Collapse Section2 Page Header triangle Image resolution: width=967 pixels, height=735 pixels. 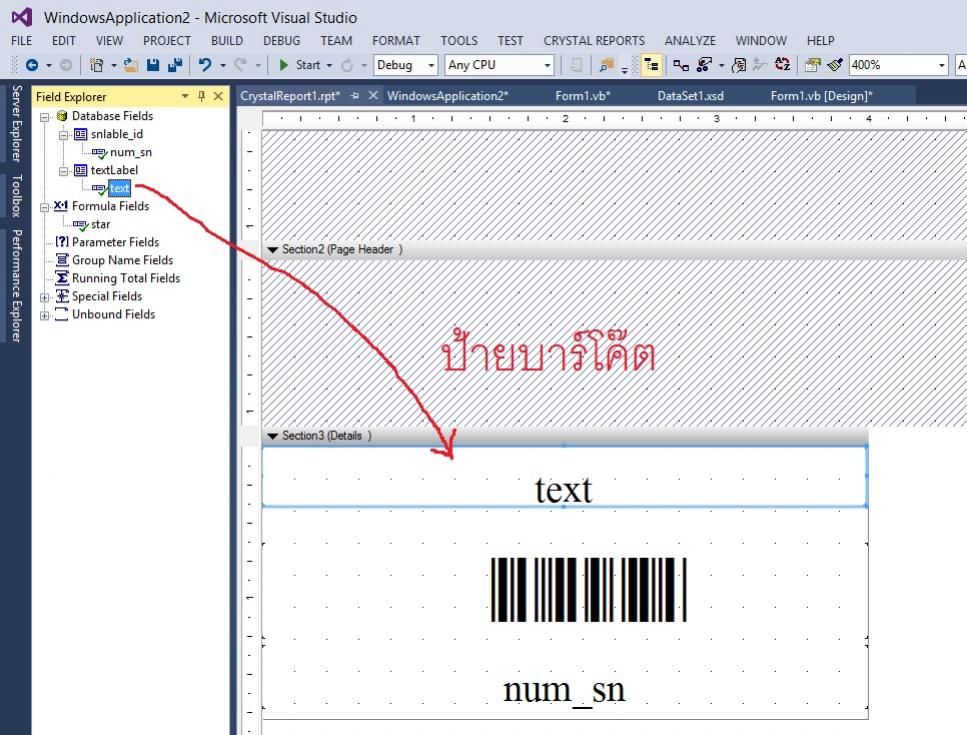coord(273,250)
